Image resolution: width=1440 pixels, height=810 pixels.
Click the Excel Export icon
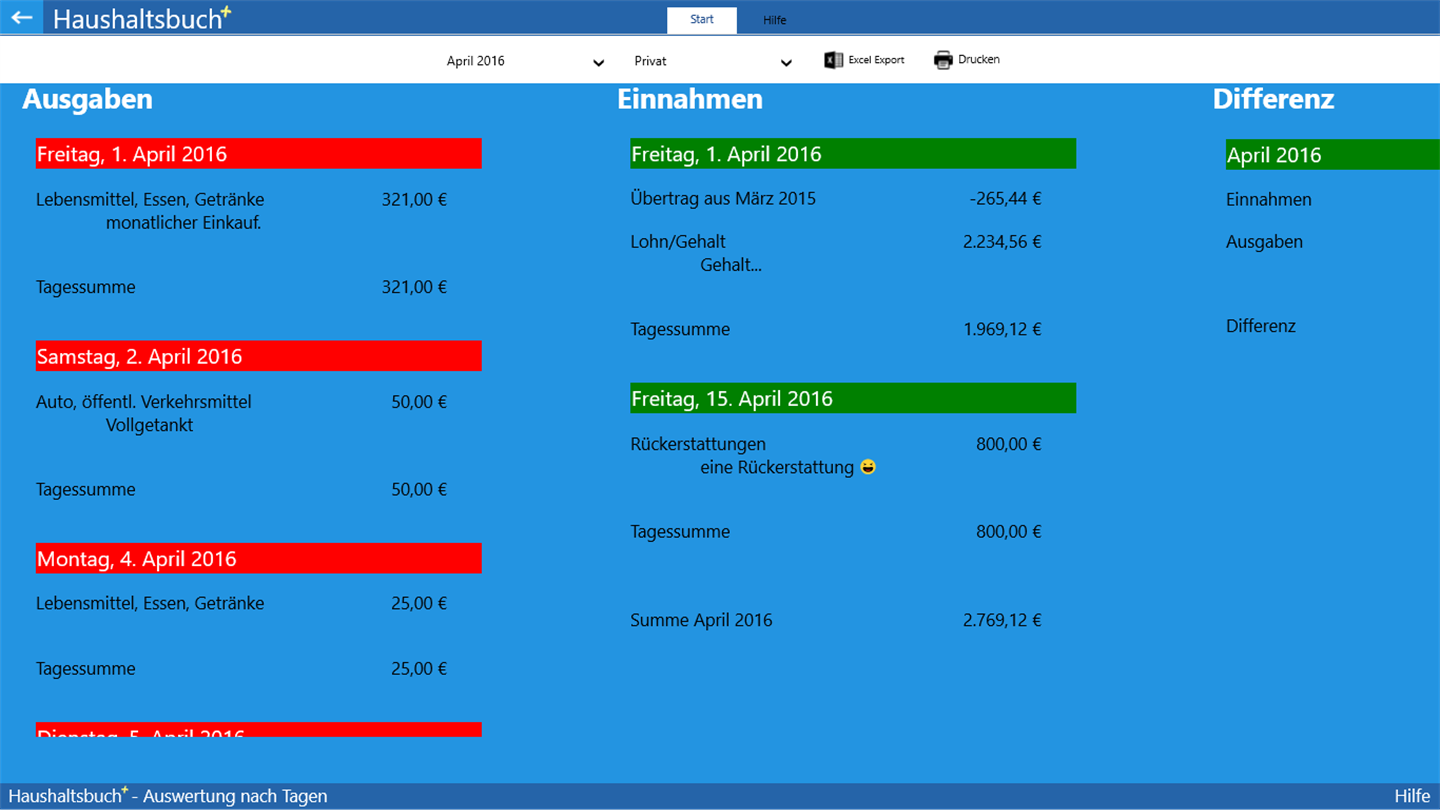point(833,60)
